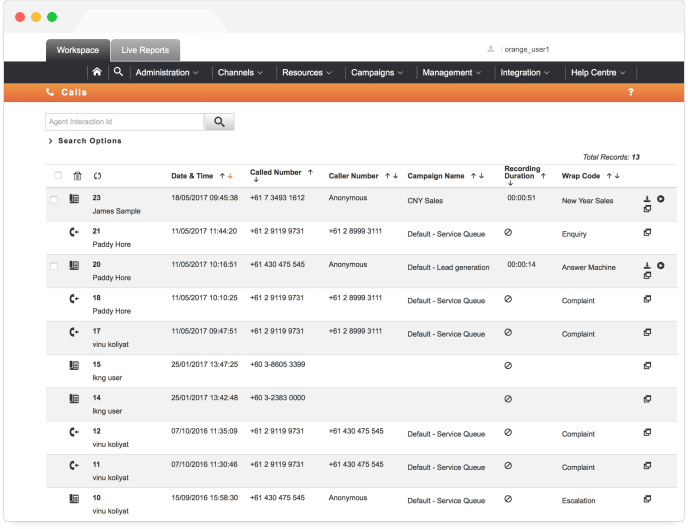Click the New Year Sales wrap code
This screenshot has width=688, height=529.
pyautogui.click(x=587, y=200)
